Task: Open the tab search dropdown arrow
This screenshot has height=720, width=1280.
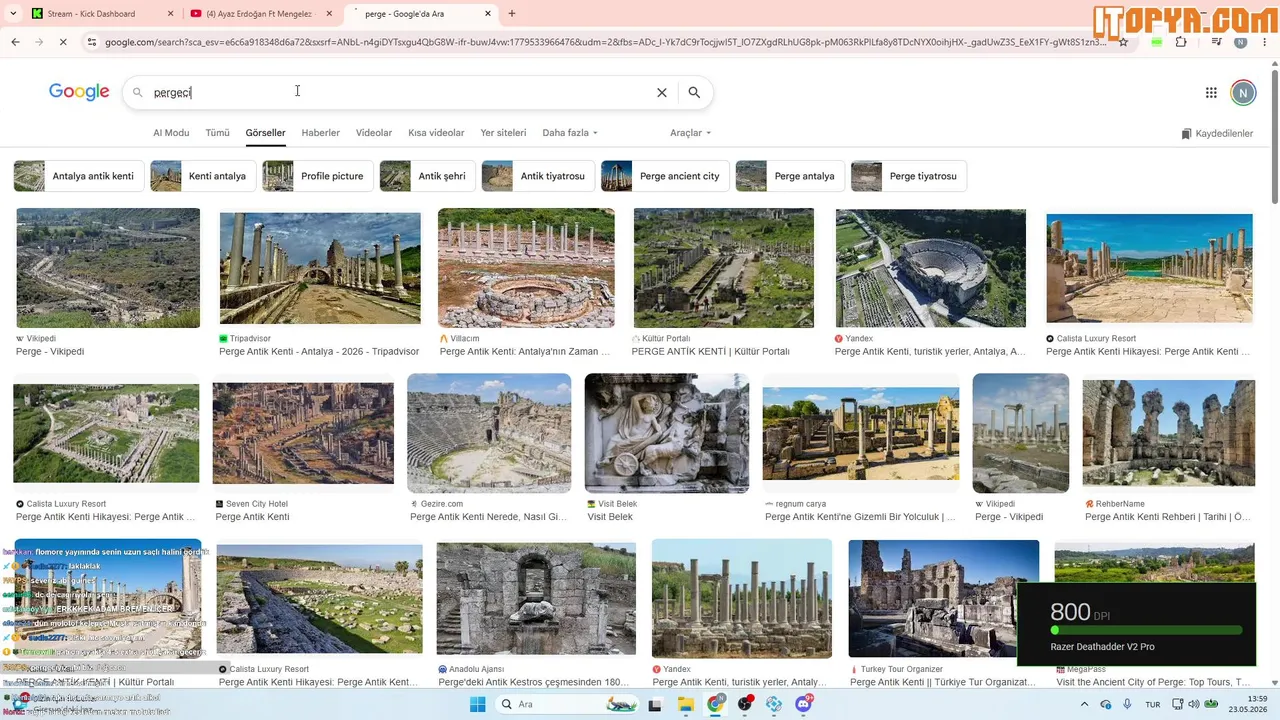Action: pos(14,14)
